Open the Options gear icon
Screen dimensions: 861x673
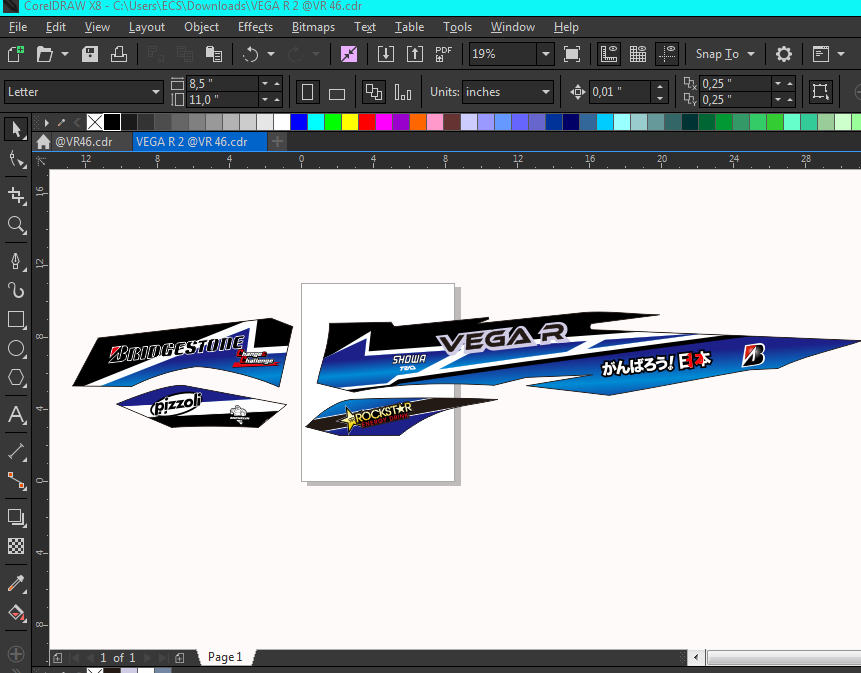pos(784,54)
